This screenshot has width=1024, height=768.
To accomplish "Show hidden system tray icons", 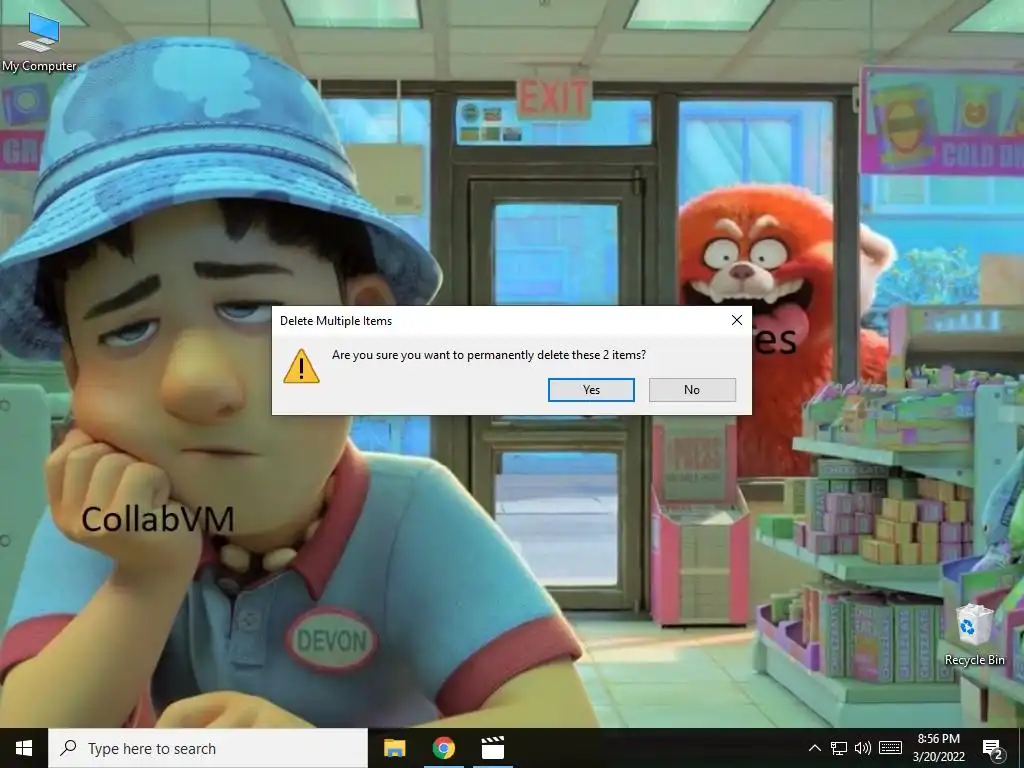I will click(814, 748).
